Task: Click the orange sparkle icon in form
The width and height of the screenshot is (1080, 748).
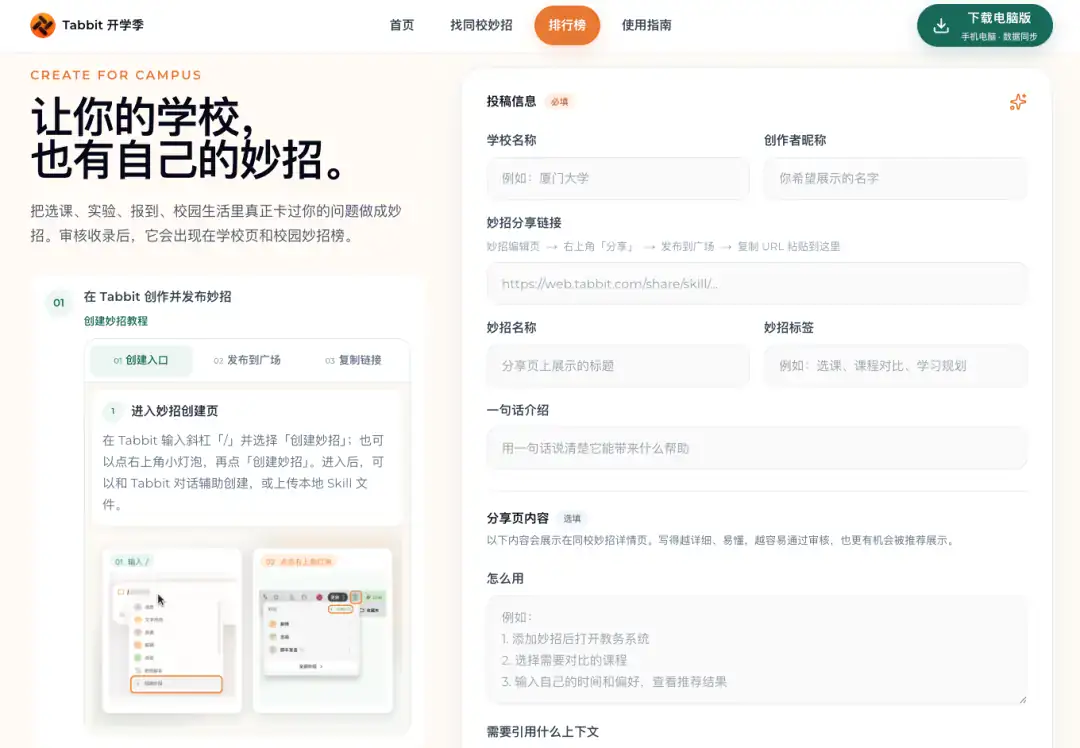Action: click(1018, 102)
